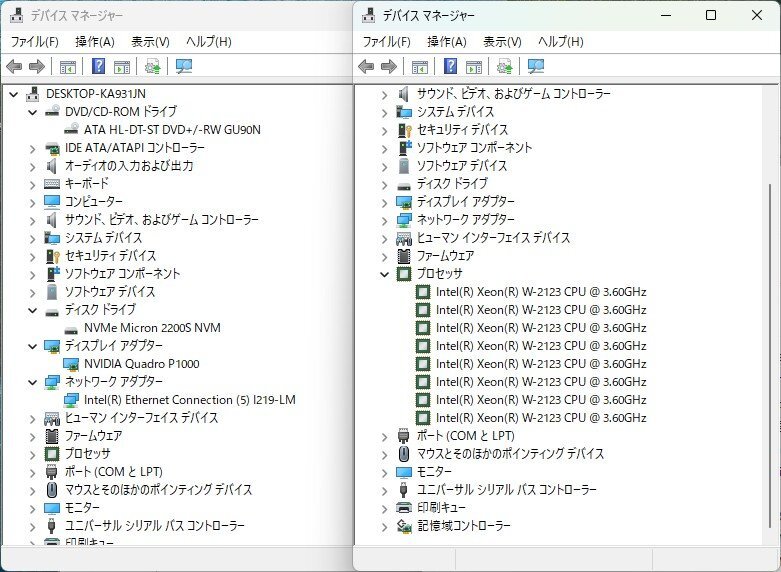Click mouse icon for マウス category in right window
The image size is (781, 572).
pos(404,454)
